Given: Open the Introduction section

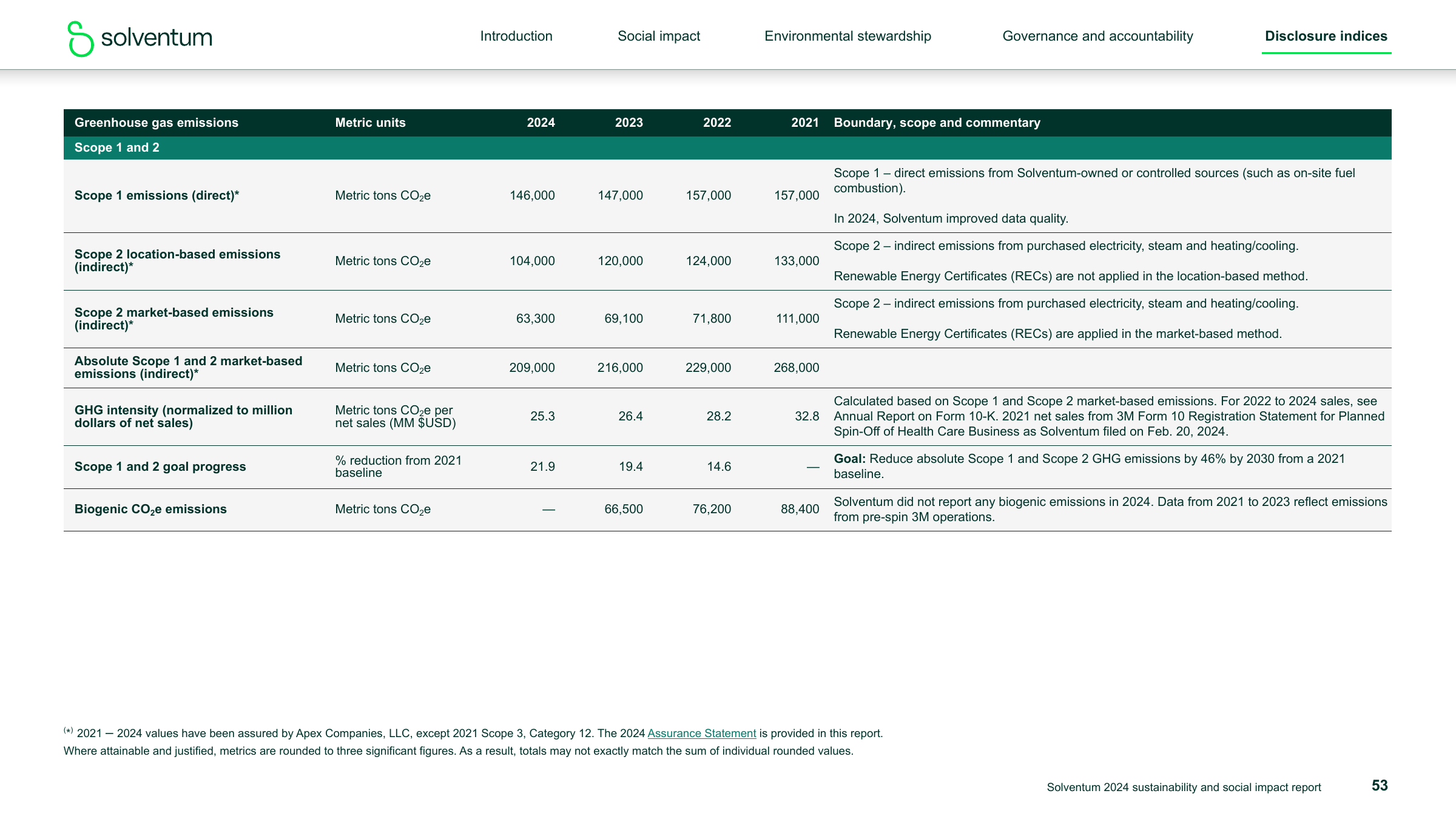Looking at the screenshot, I should 516,36.
